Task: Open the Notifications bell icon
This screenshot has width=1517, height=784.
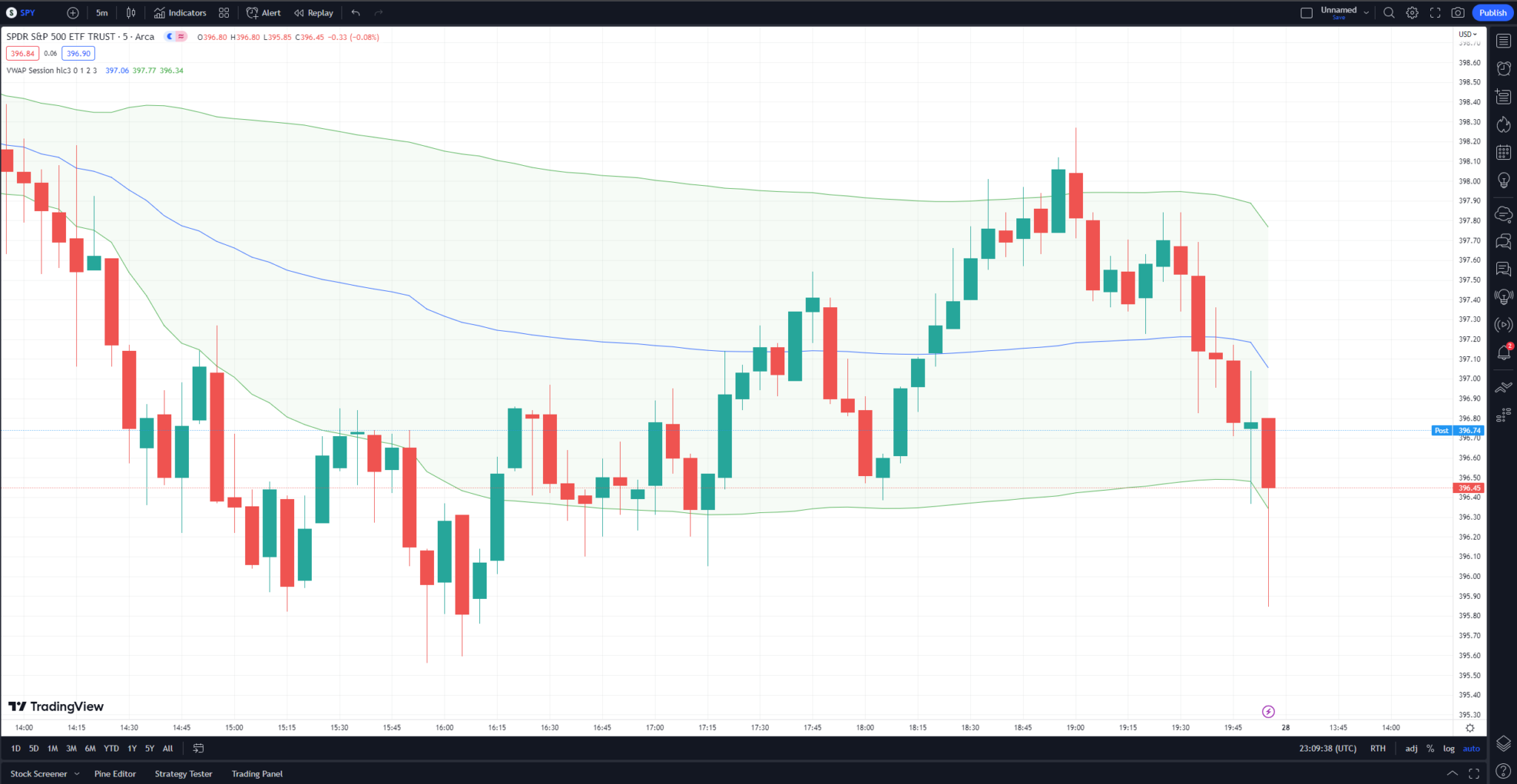Action: [1504, 353]
